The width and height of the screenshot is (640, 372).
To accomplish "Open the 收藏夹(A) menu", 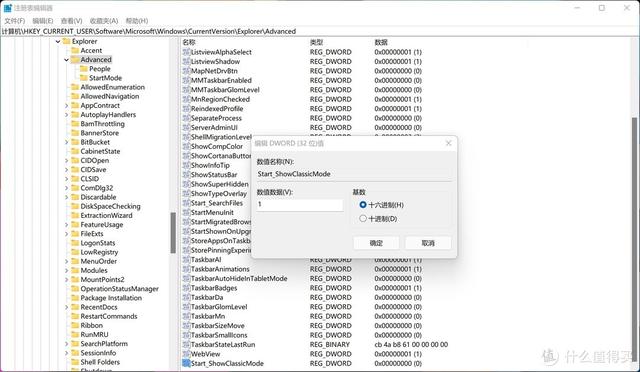I will 104,21.
